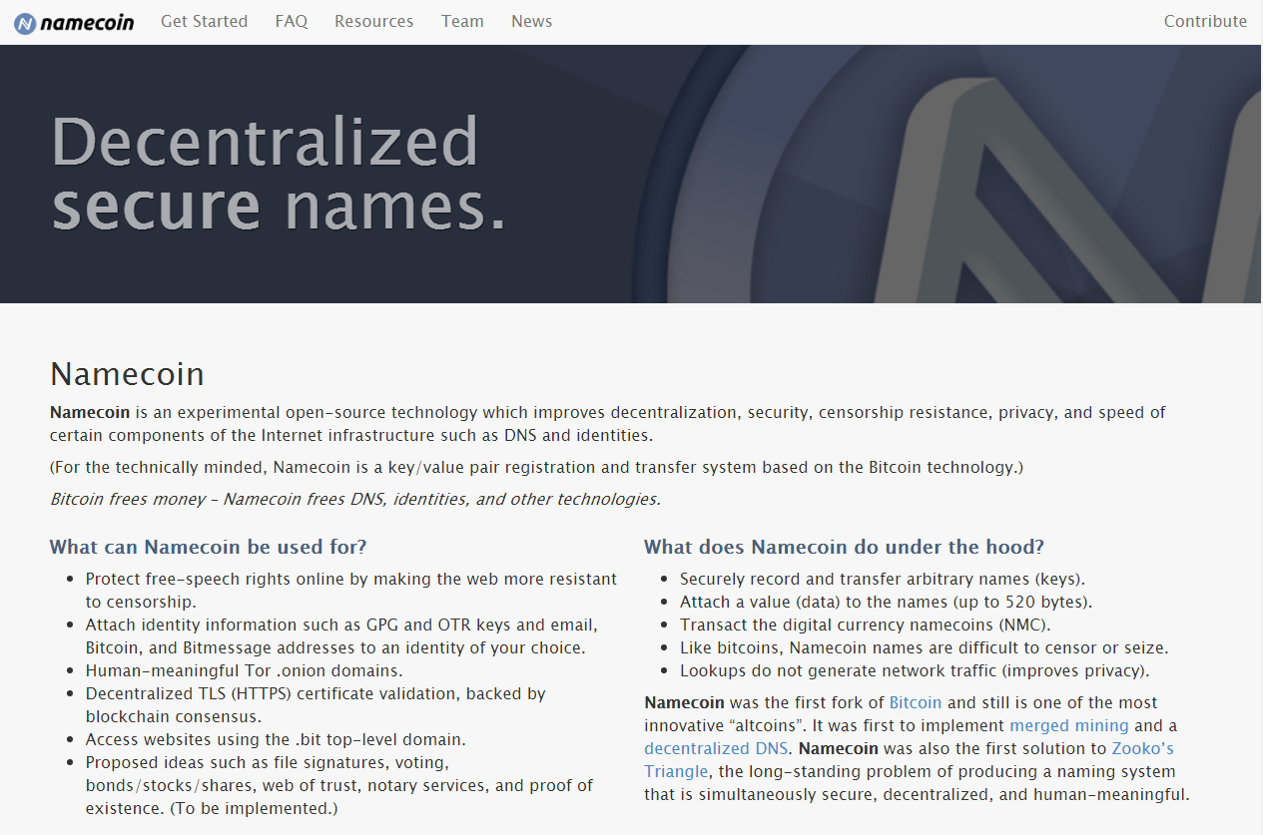
Task: Click the 'Decentralized secure names.' hero headline
Action: pos(279,172)
